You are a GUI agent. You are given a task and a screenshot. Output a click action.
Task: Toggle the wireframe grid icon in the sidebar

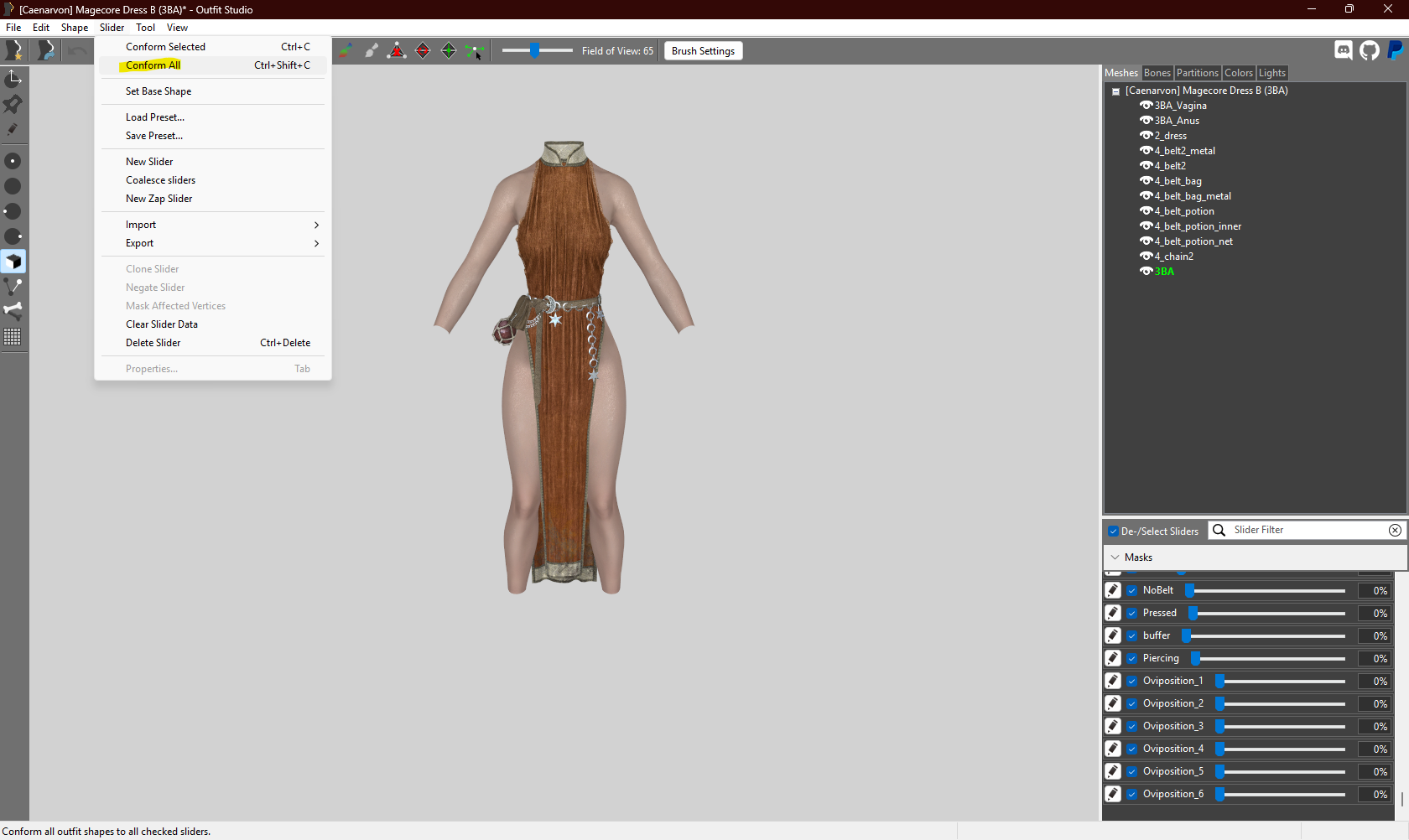click(13, 337)
